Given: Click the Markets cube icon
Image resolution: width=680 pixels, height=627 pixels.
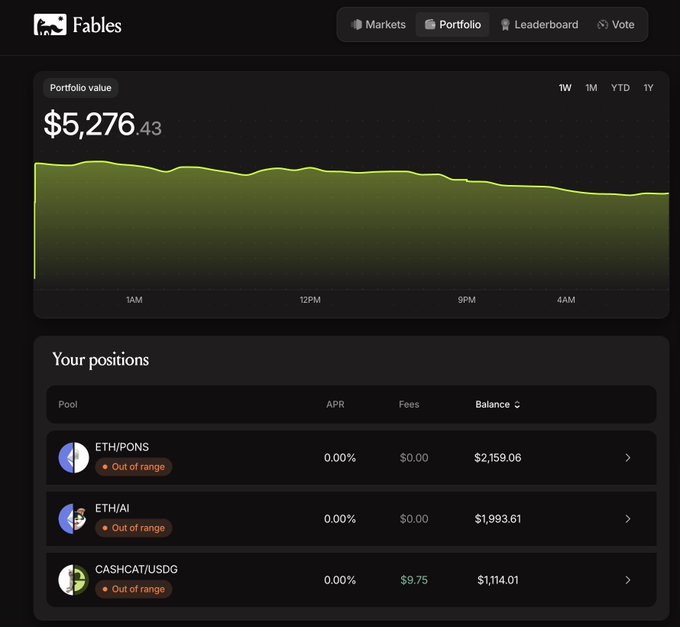Looking at the screenshot, I should point(356,25).
